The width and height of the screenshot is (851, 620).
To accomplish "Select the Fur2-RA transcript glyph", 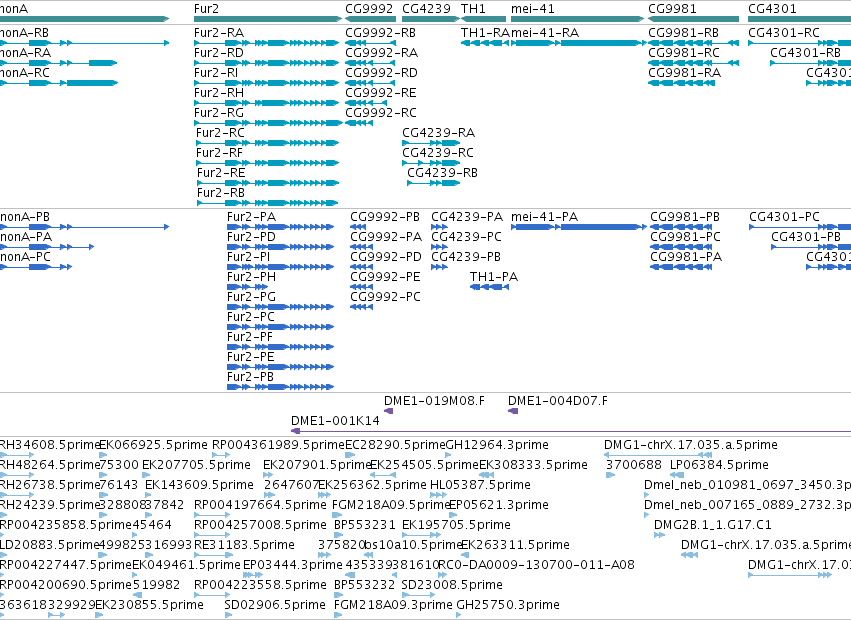I will [266, 43].
